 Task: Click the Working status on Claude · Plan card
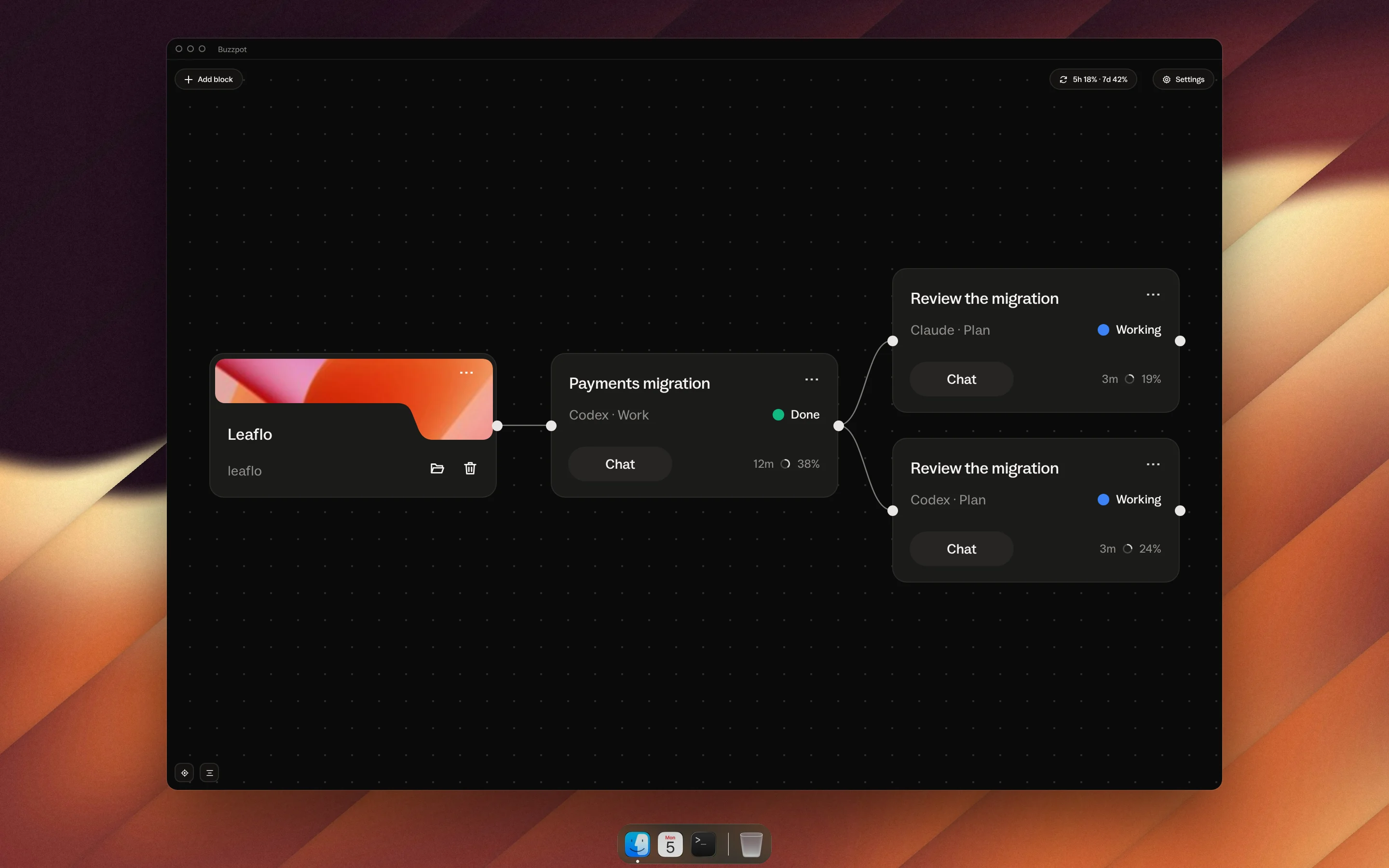(x=1130, y=329)
